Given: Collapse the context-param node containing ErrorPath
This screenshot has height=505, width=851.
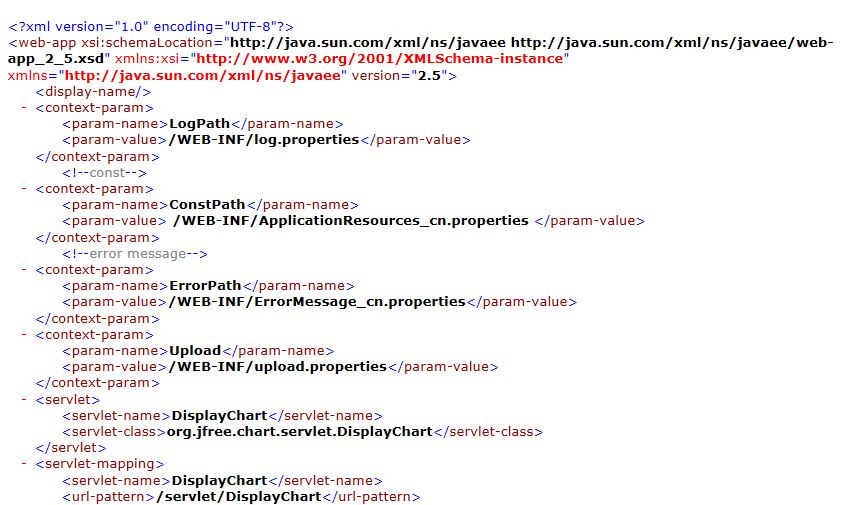Looking at the screenshot, I should tap(24, 270).
